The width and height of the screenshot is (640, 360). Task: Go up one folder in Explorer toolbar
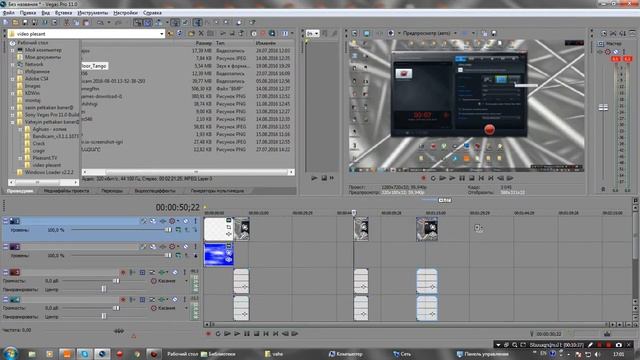171,33
